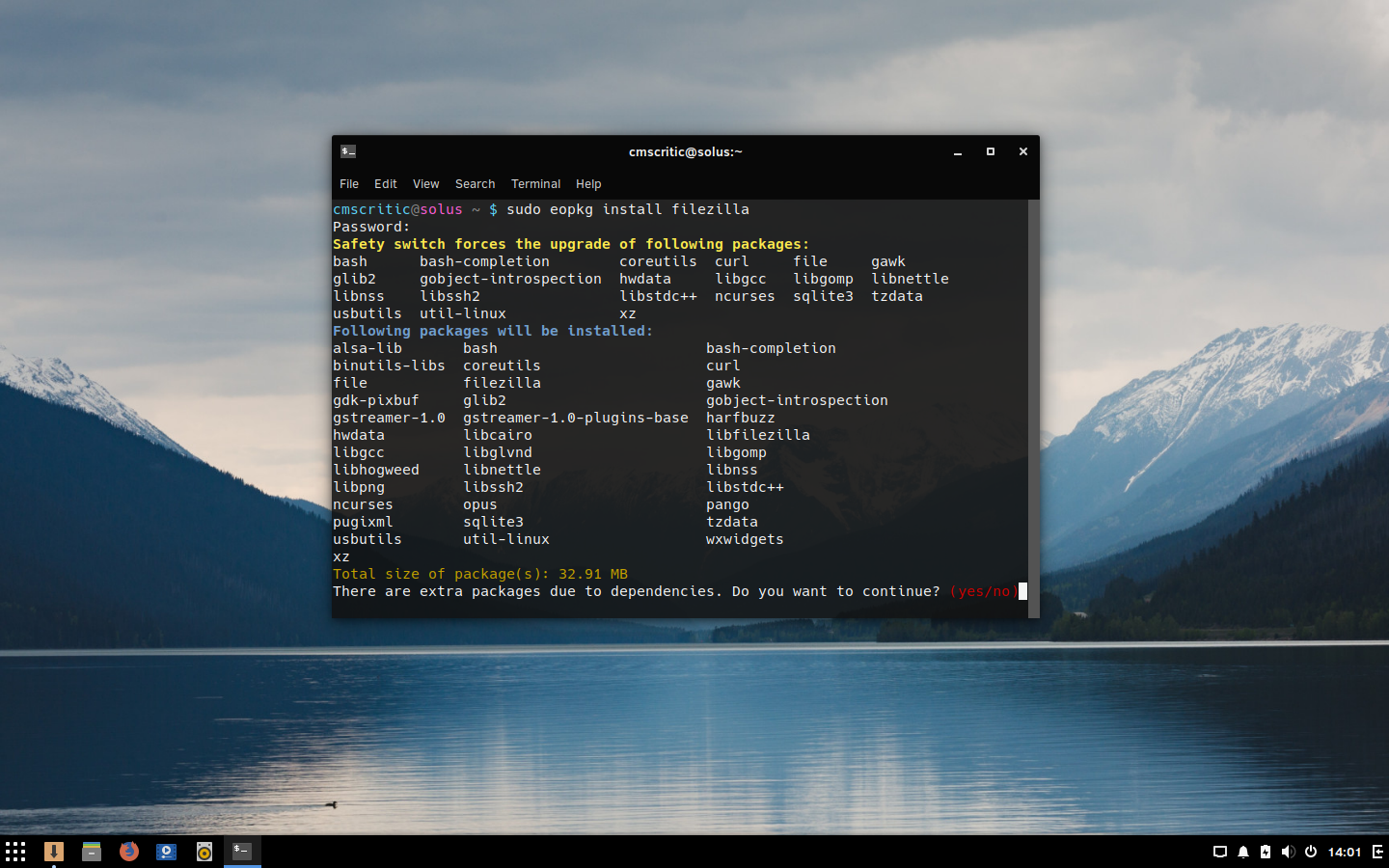Open the Help menu in the terminal
Viewport: 1389px width, 868px height.
[588, 184]
